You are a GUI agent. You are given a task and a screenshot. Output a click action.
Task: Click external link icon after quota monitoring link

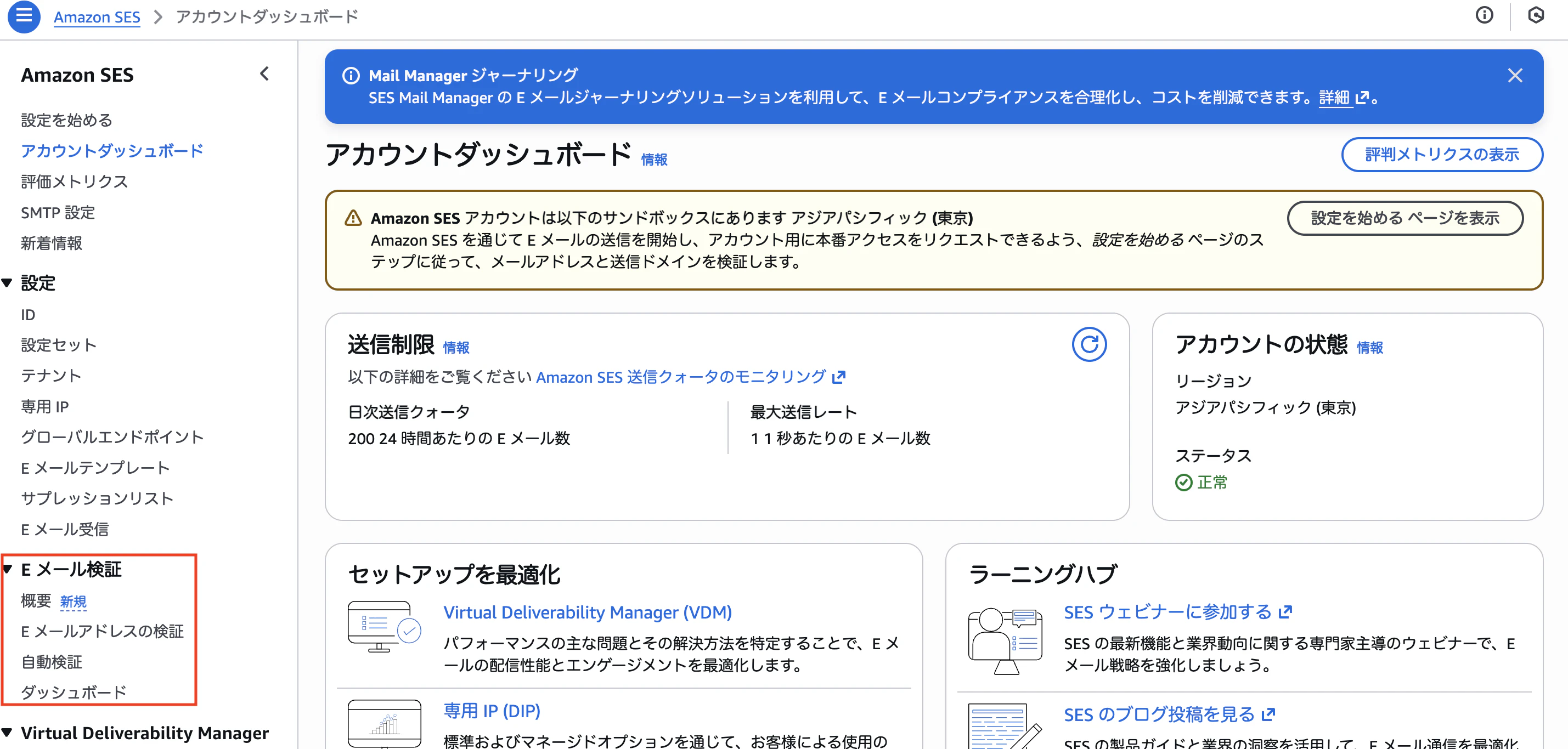(x=839, y=377)
